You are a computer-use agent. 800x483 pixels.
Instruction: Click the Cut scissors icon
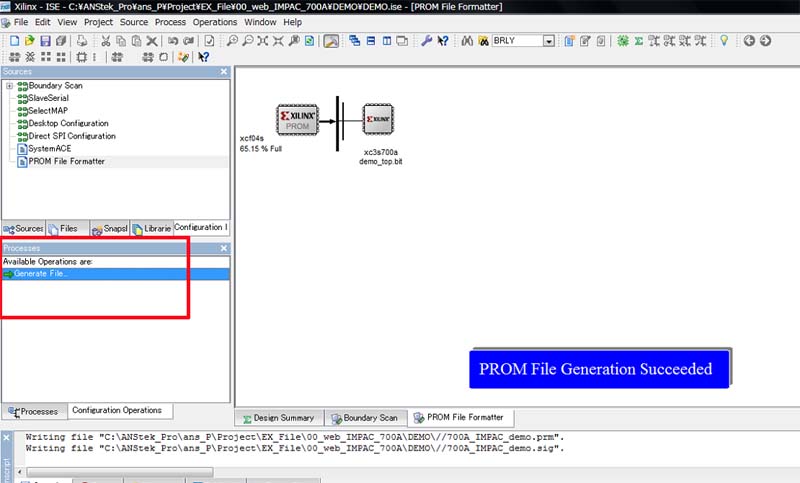106,41
